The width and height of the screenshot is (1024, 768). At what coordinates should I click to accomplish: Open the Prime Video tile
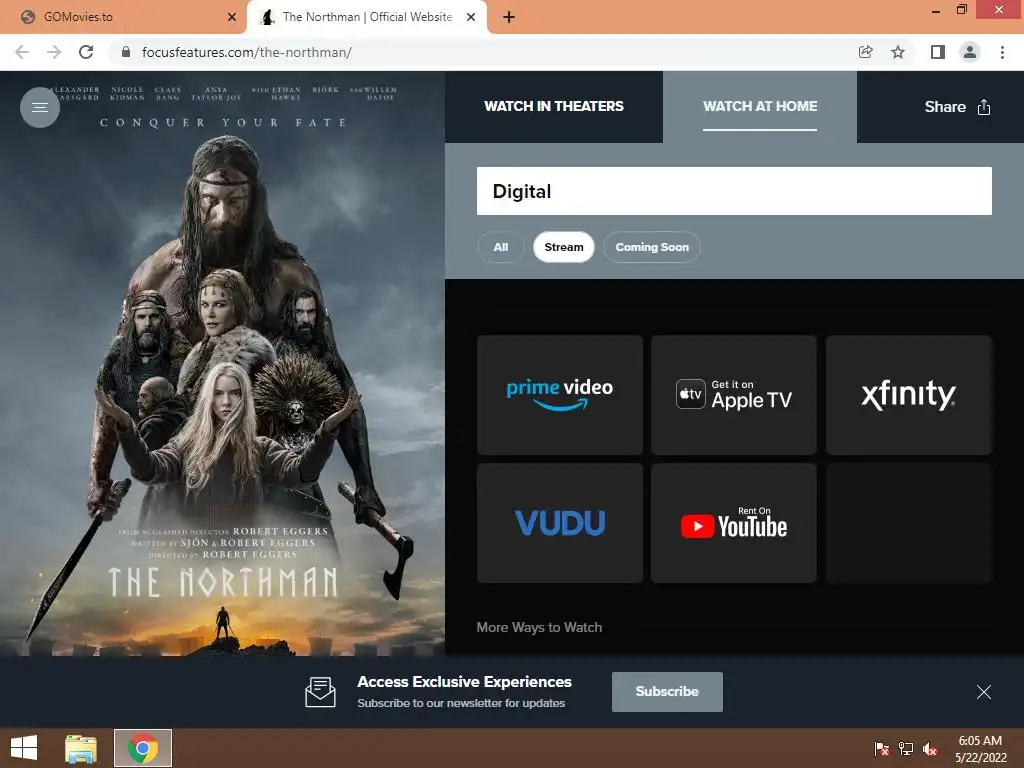[x=560, y=395]
